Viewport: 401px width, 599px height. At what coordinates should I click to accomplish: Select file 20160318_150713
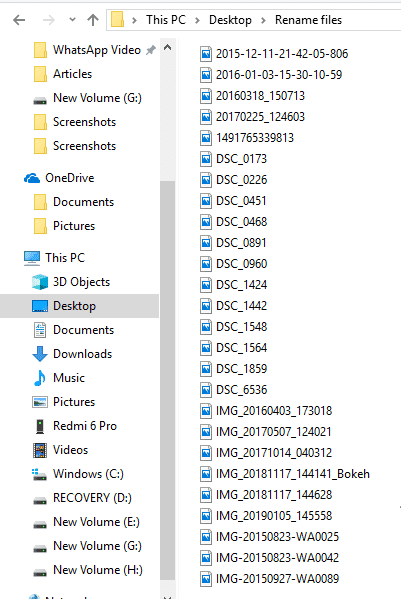[x=260, y=96]
